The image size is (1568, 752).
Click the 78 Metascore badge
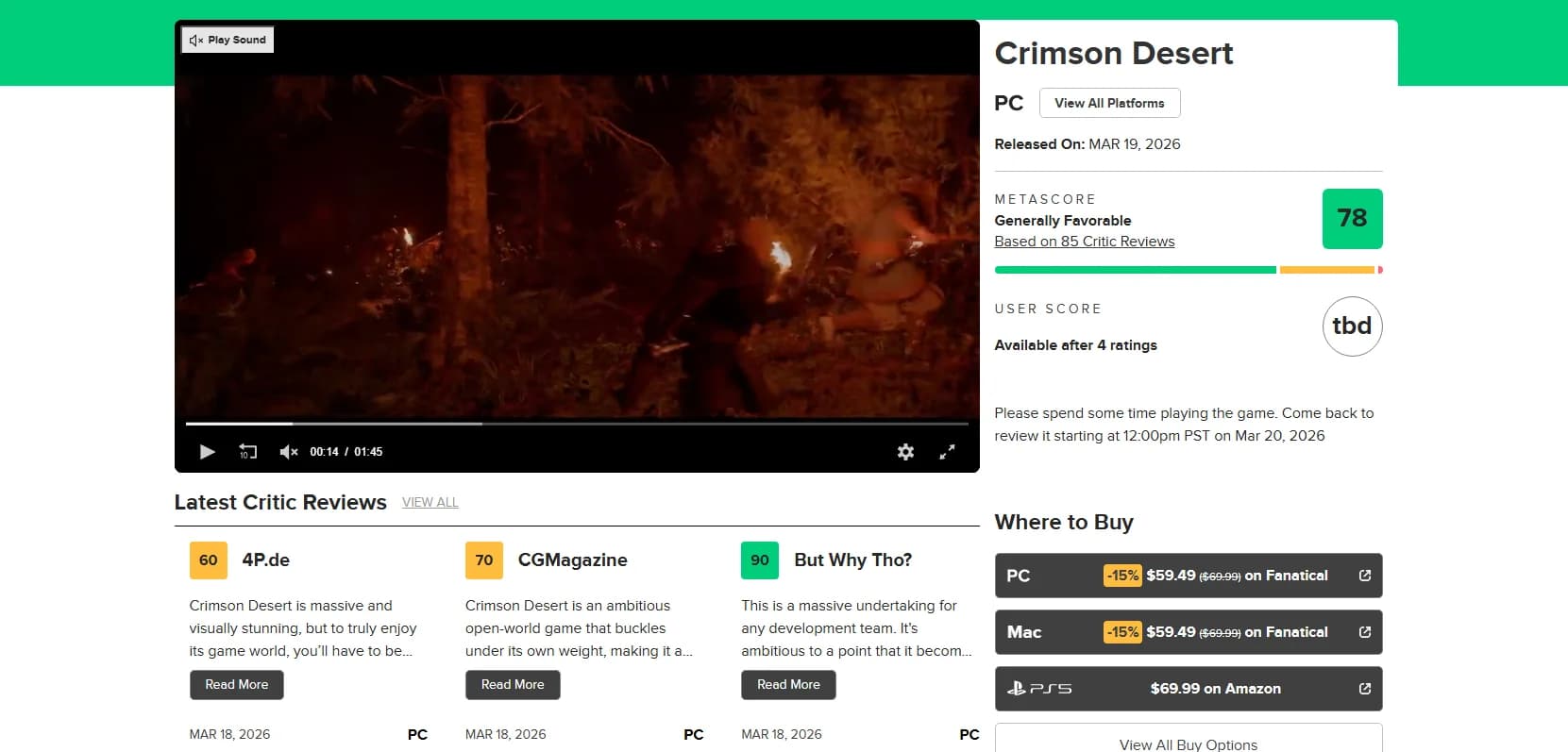click(x=1352, y=219)
